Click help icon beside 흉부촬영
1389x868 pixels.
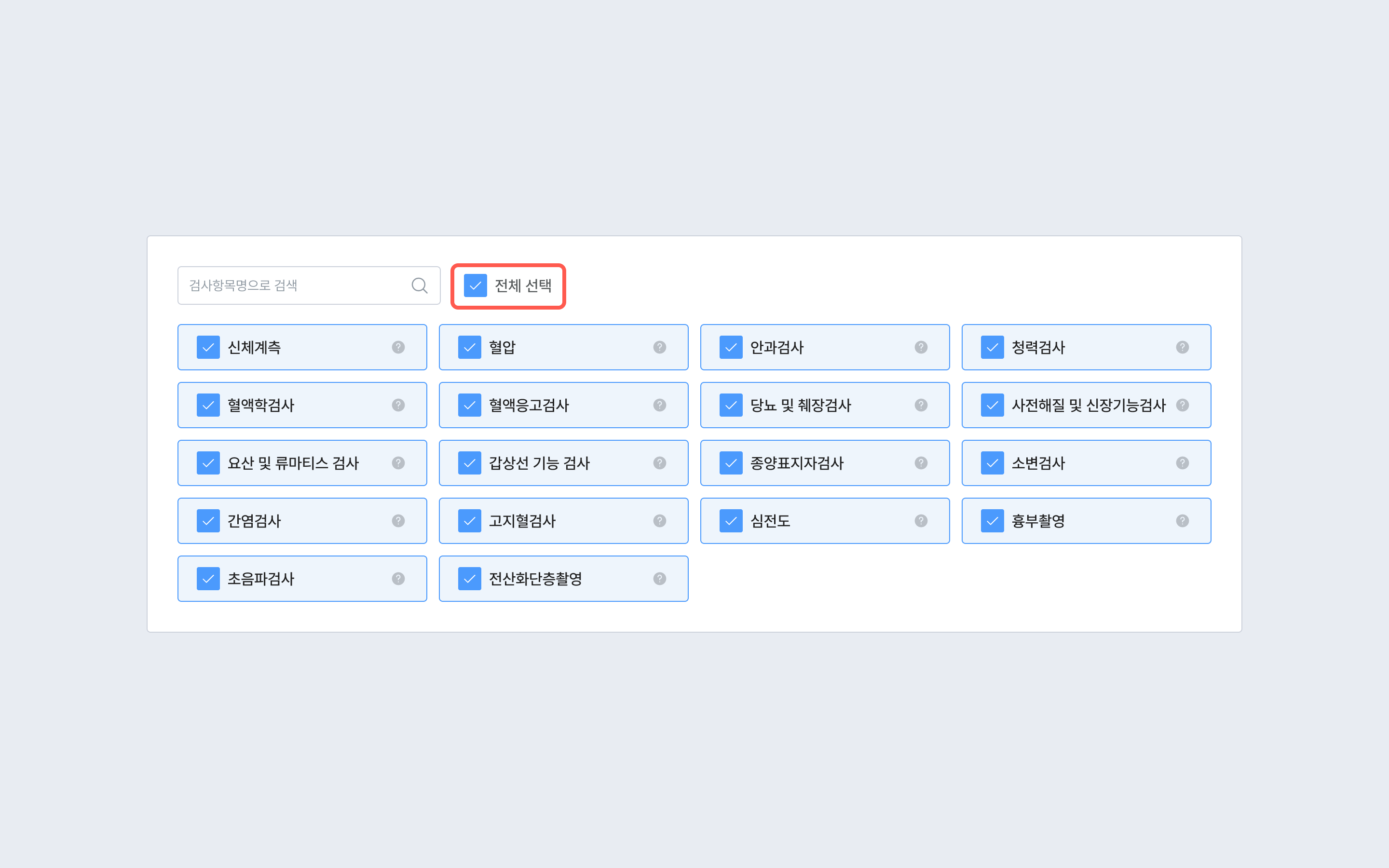(x=1182, y=521)
